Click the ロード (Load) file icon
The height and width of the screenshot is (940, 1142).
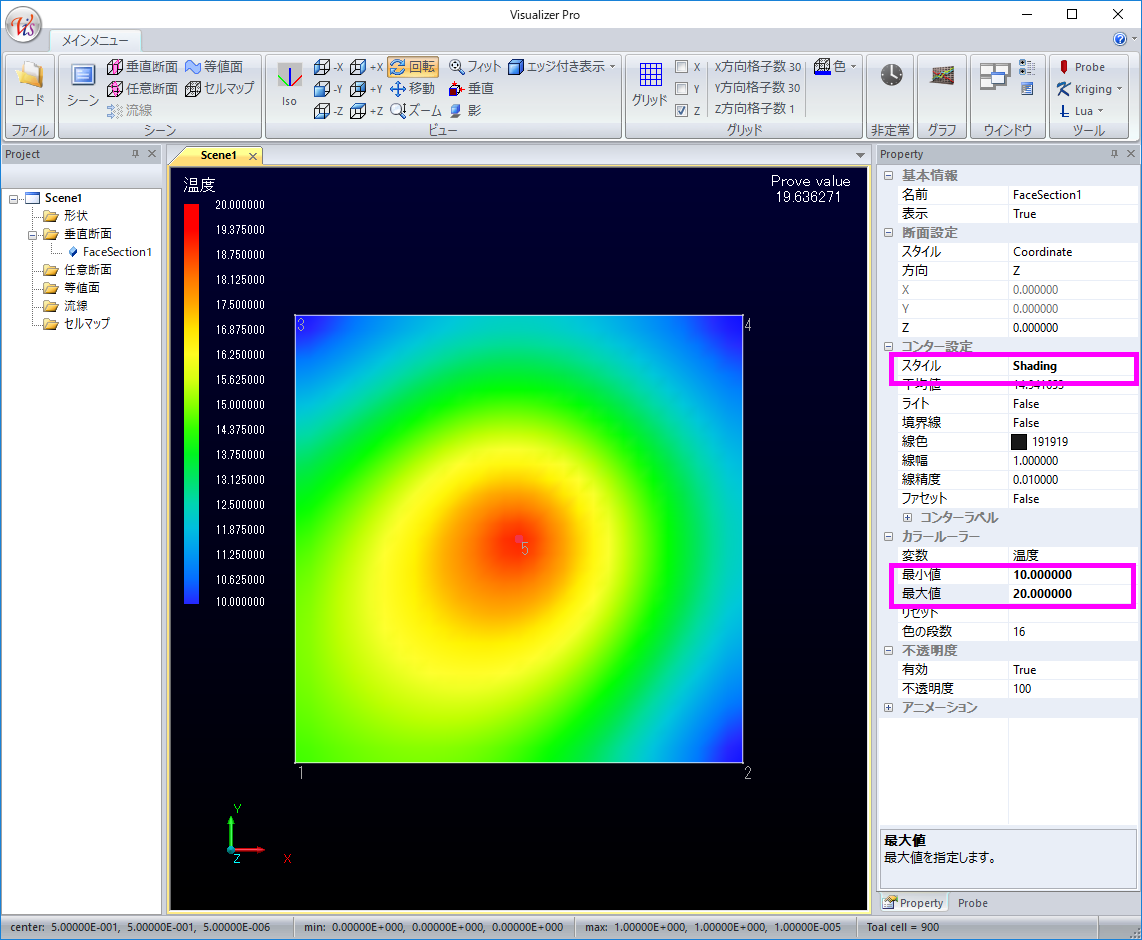[x=29, y=84]
